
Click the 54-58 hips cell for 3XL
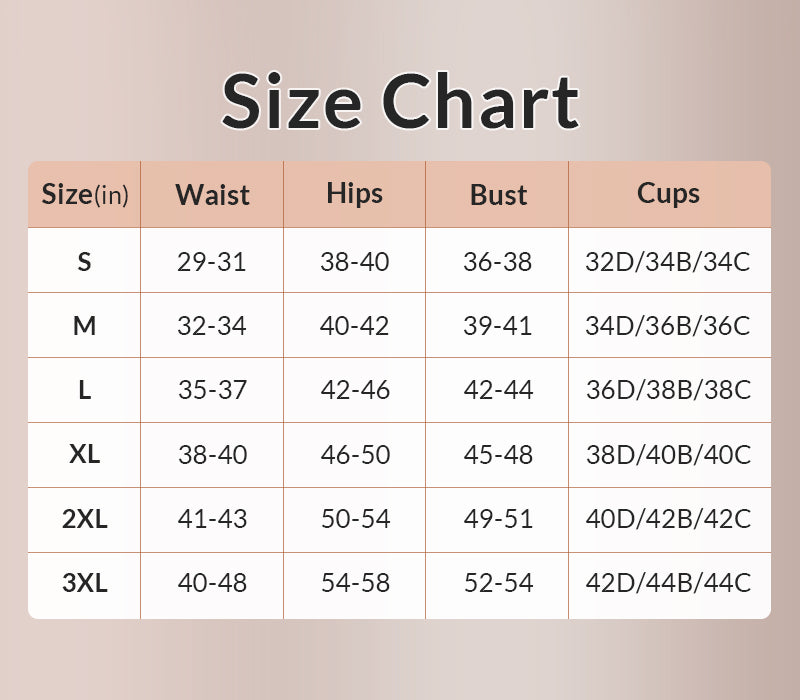354,583
